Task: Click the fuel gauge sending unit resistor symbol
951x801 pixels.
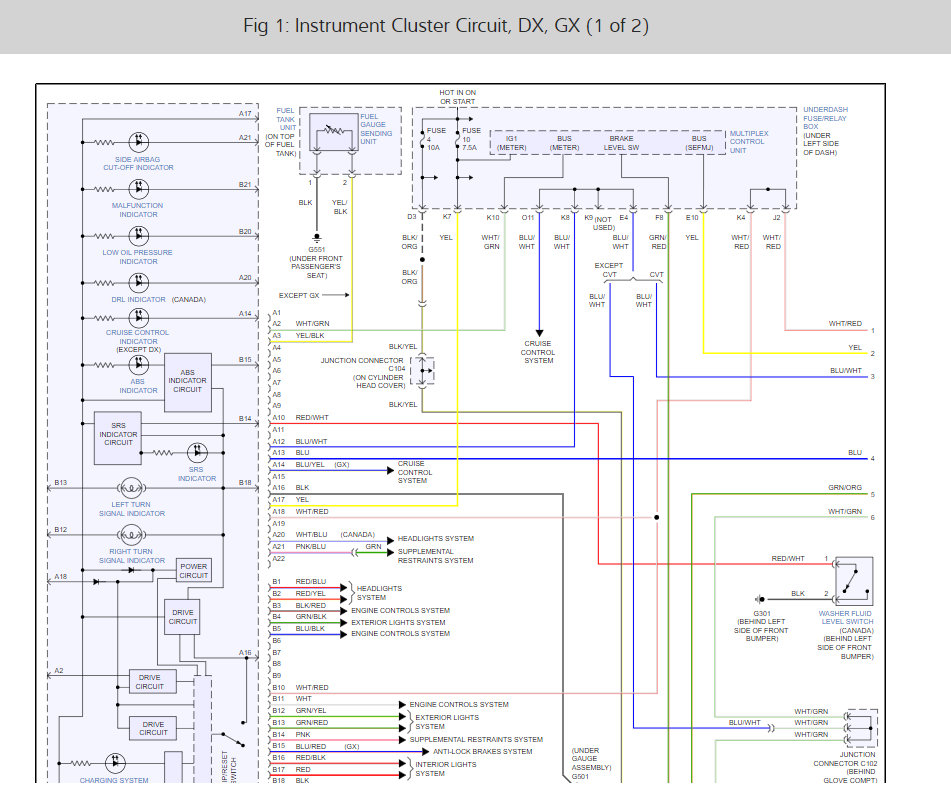Action: (x=333, y=130)
